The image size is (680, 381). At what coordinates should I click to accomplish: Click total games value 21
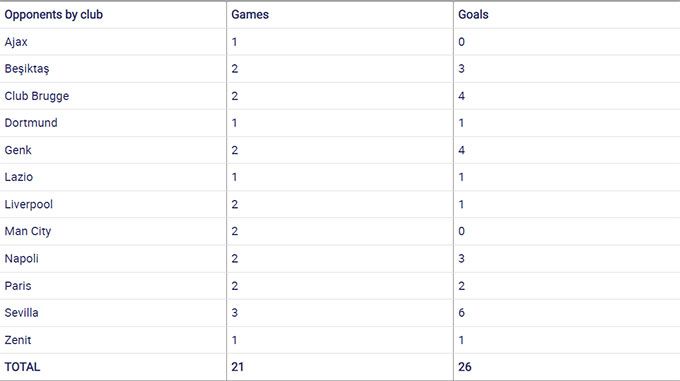tap(238, 367)
